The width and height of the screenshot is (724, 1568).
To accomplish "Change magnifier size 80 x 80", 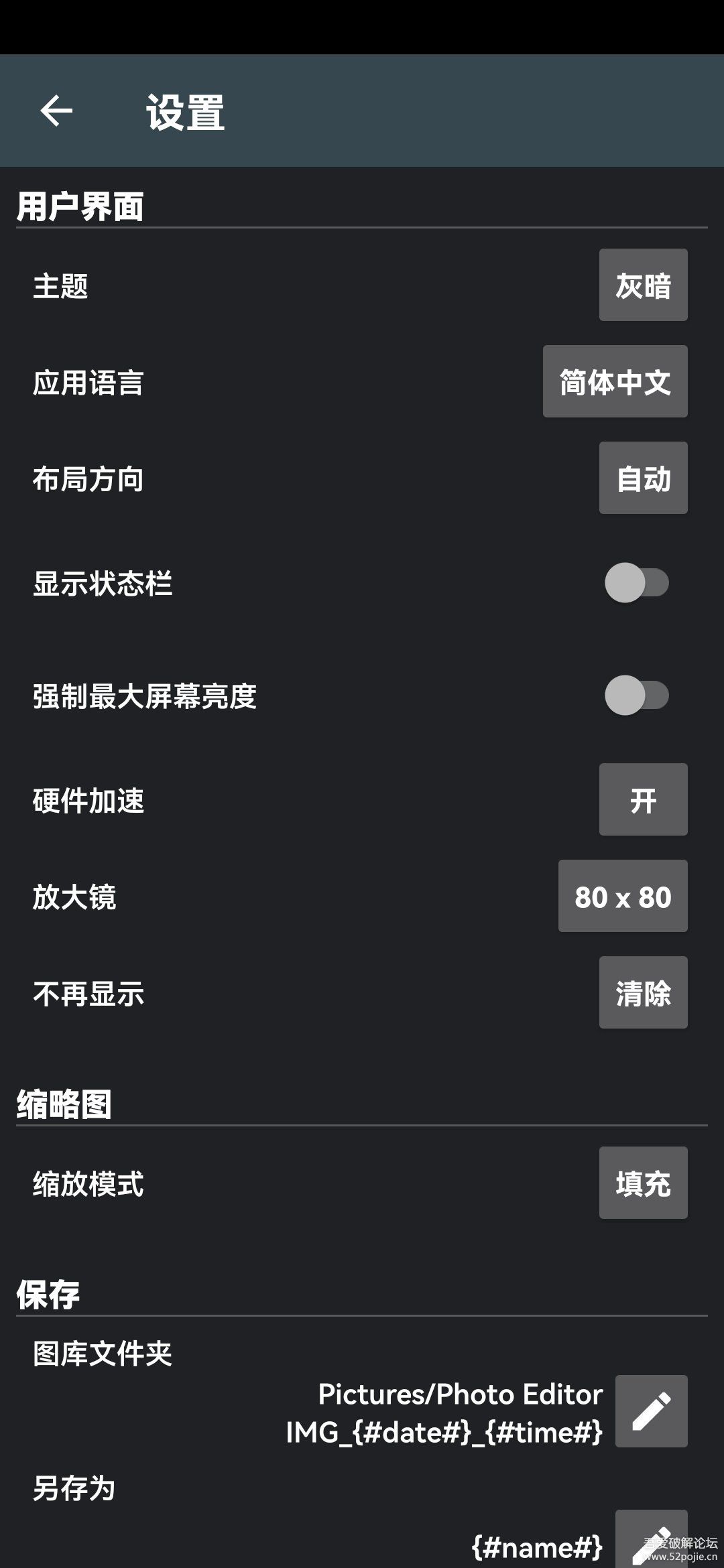I will click(623, 896).
